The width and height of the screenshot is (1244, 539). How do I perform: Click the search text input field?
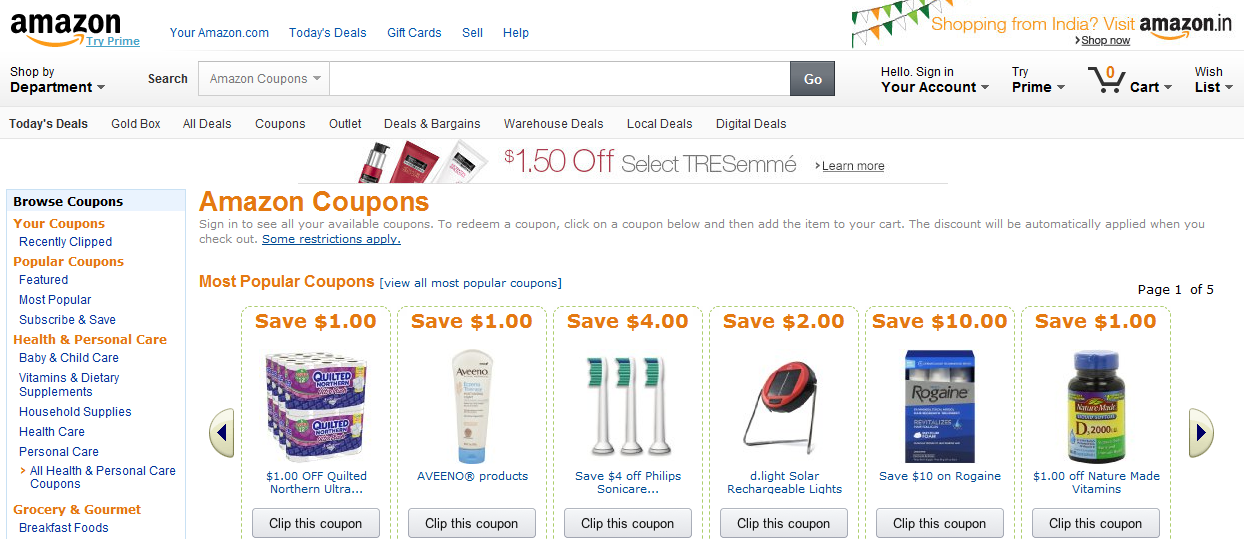tap(559, 79)
